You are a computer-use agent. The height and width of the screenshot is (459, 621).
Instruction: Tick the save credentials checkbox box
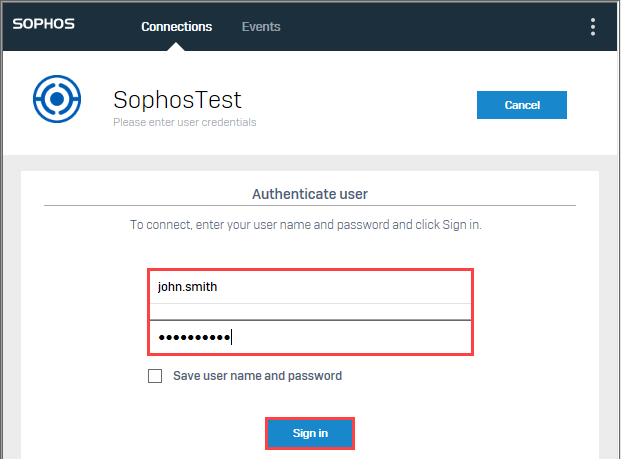coord(155,377)
